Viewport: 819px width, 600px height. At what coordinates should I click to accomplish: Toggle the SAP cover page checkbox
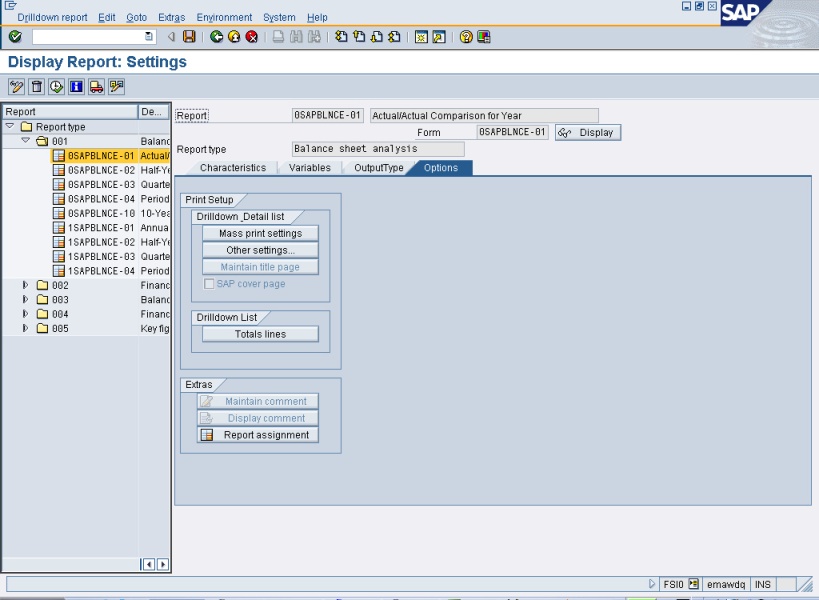(209, 284)
